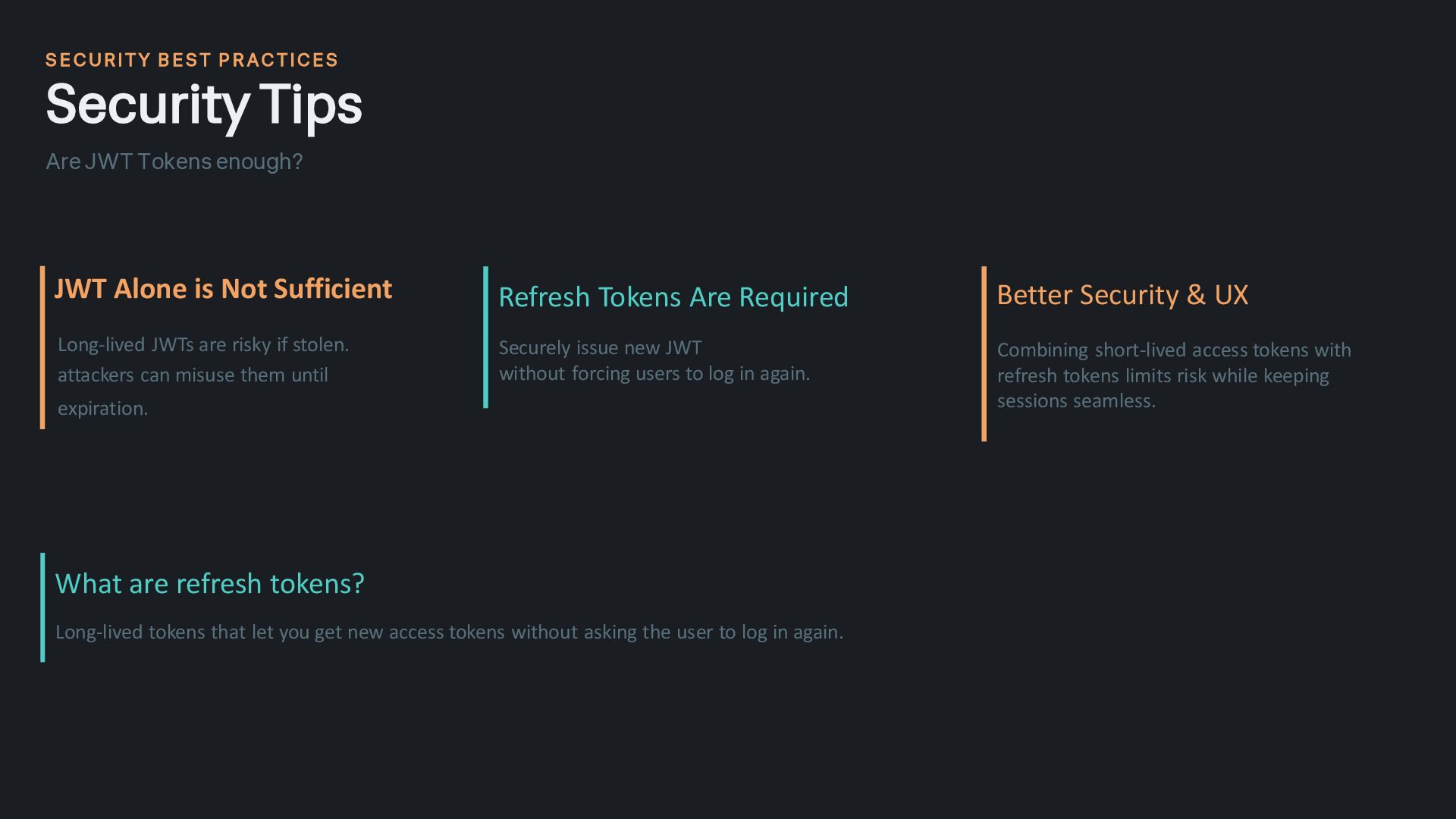
Task: Click the "attackers can misuse them until" line
Action: coord(193,375)
